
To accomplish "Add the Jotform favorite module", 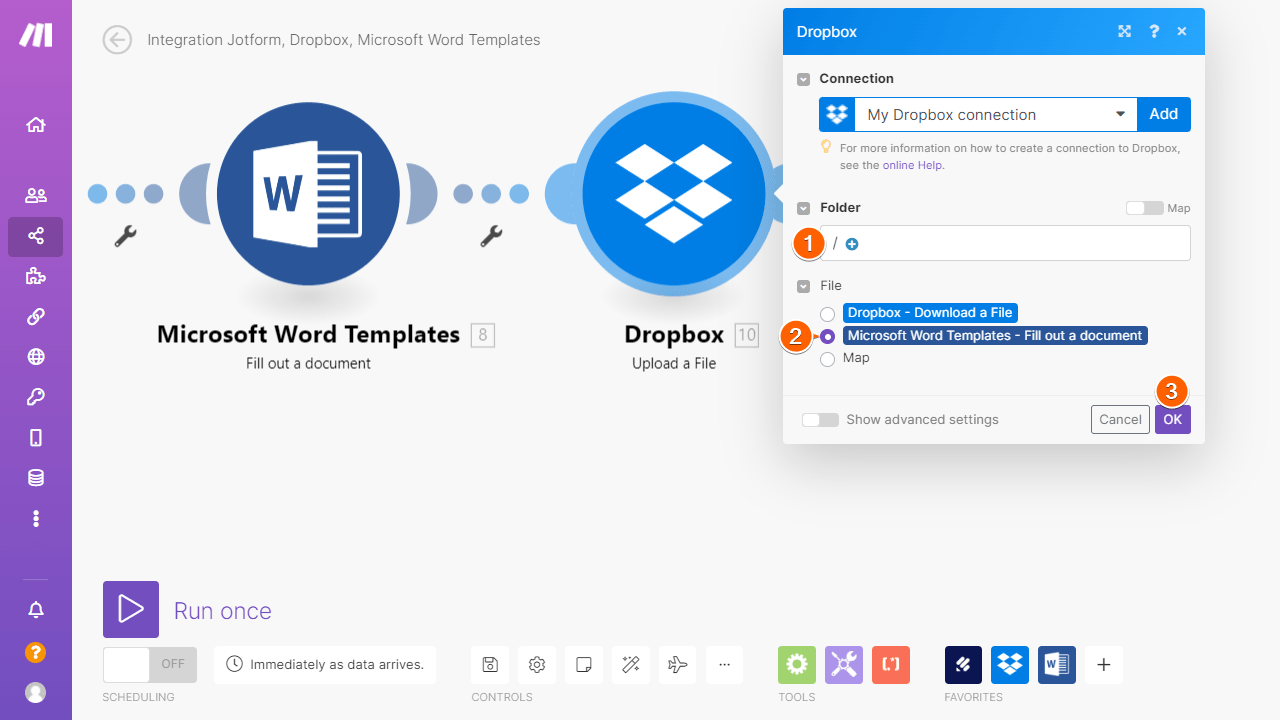I will click(964, 664).
